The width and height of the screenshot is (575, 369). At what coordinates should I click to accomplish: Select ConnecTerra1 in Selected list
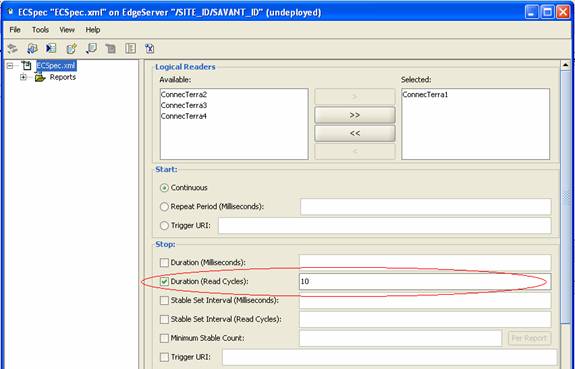pyautogui.click(x=425, y=95)
